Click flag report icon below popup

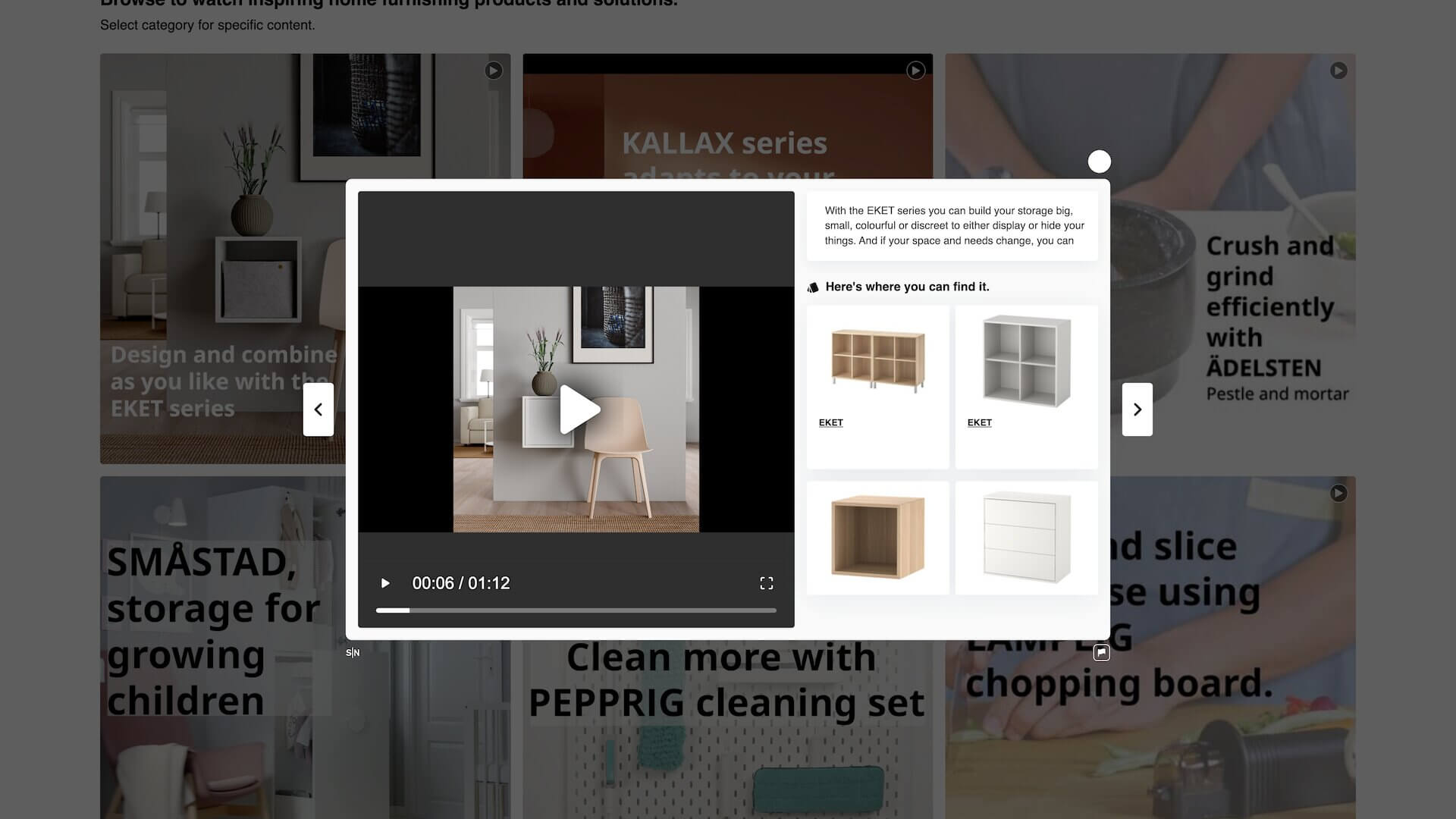point(1102,652)
